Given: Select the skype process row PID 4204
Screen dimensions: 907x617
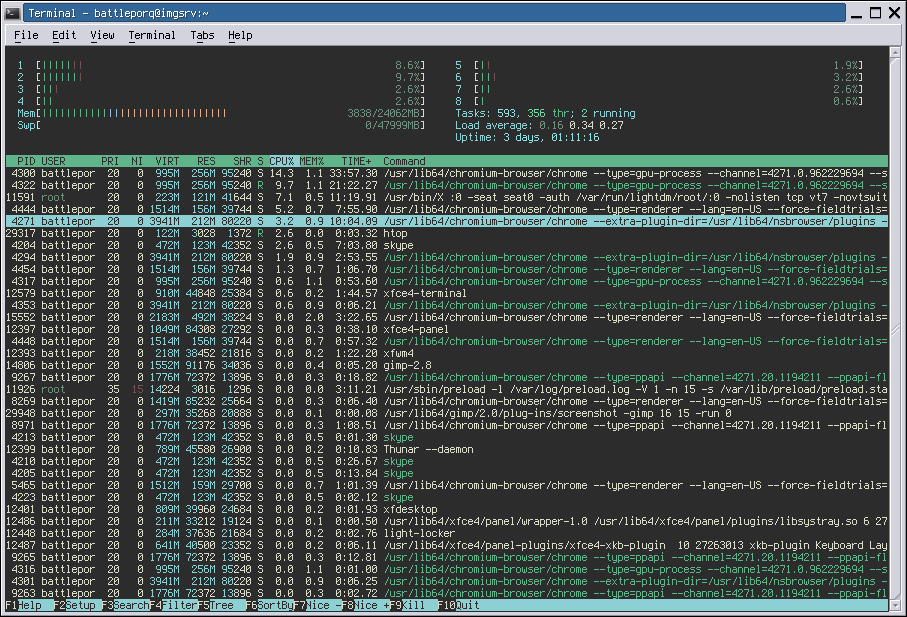Looking at the screenshot, I should 447,245.
